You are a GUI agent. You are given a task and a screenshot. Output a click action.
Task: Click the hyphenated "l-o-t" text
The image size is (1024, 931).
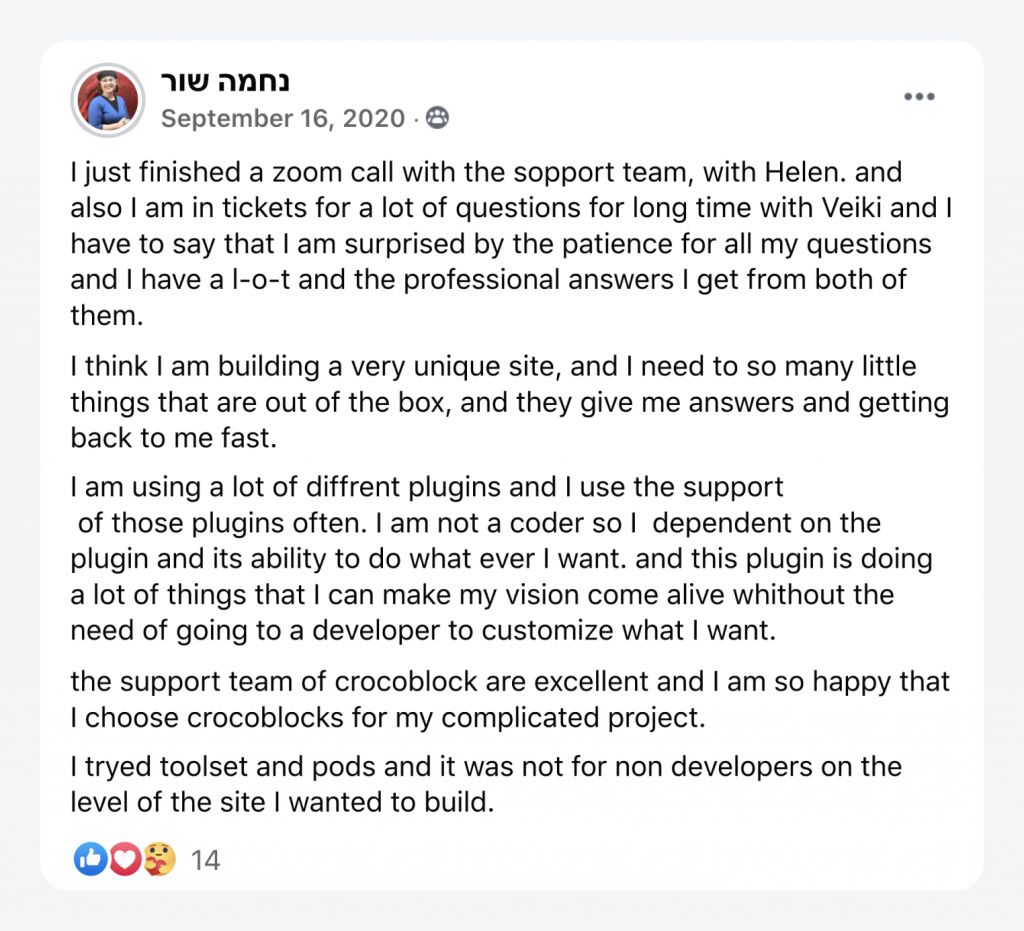261,279
